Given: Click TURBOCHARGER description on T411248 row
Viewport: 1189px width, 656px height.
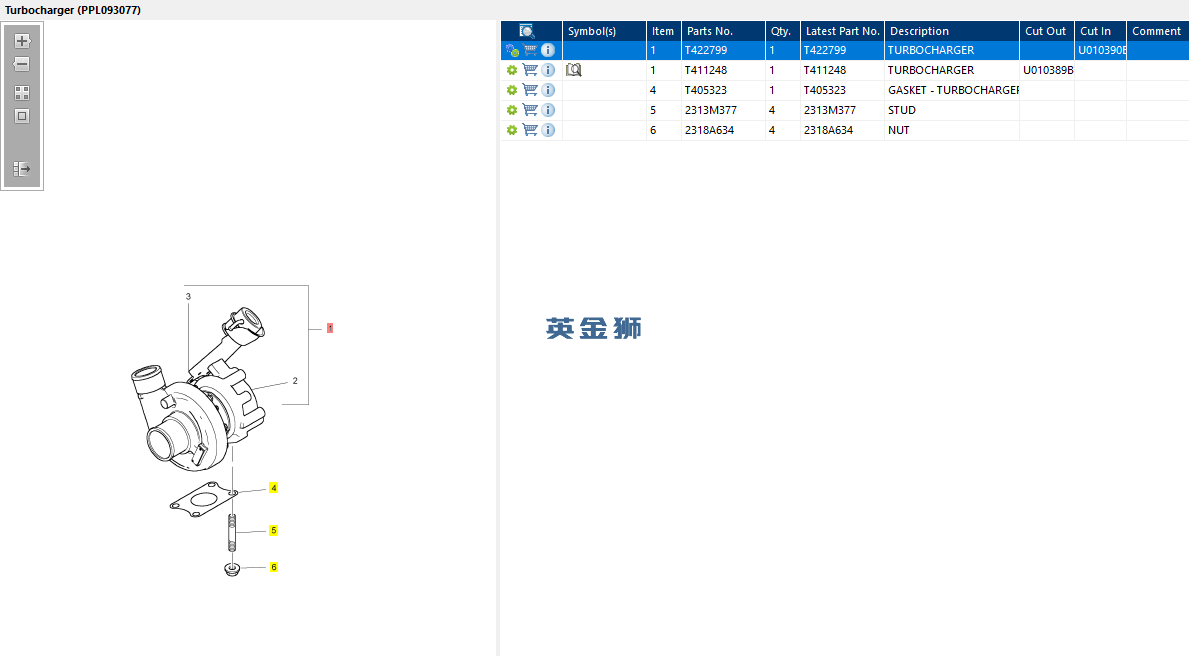Looking at the screenshot, I should (931, 70).
